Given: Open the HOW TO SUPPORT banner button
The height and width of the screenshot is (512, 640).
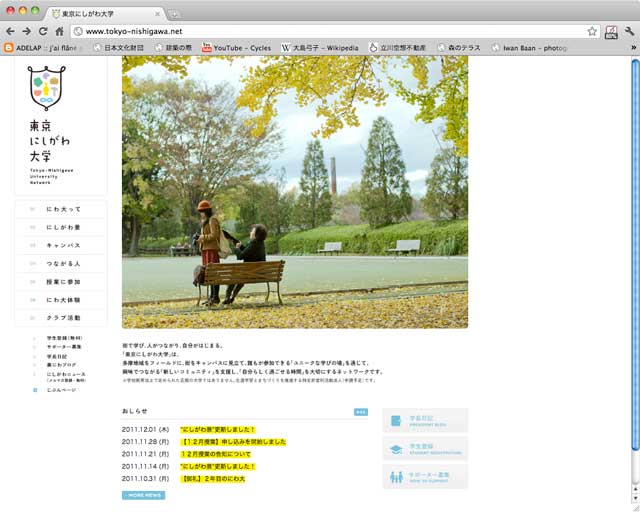Looking at the screenshot, I should (425, 476).
